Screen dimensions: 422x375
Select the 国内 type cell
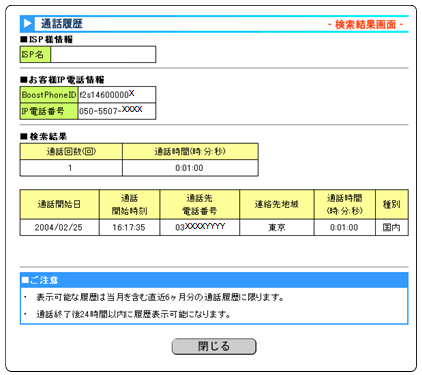(392, 227)
